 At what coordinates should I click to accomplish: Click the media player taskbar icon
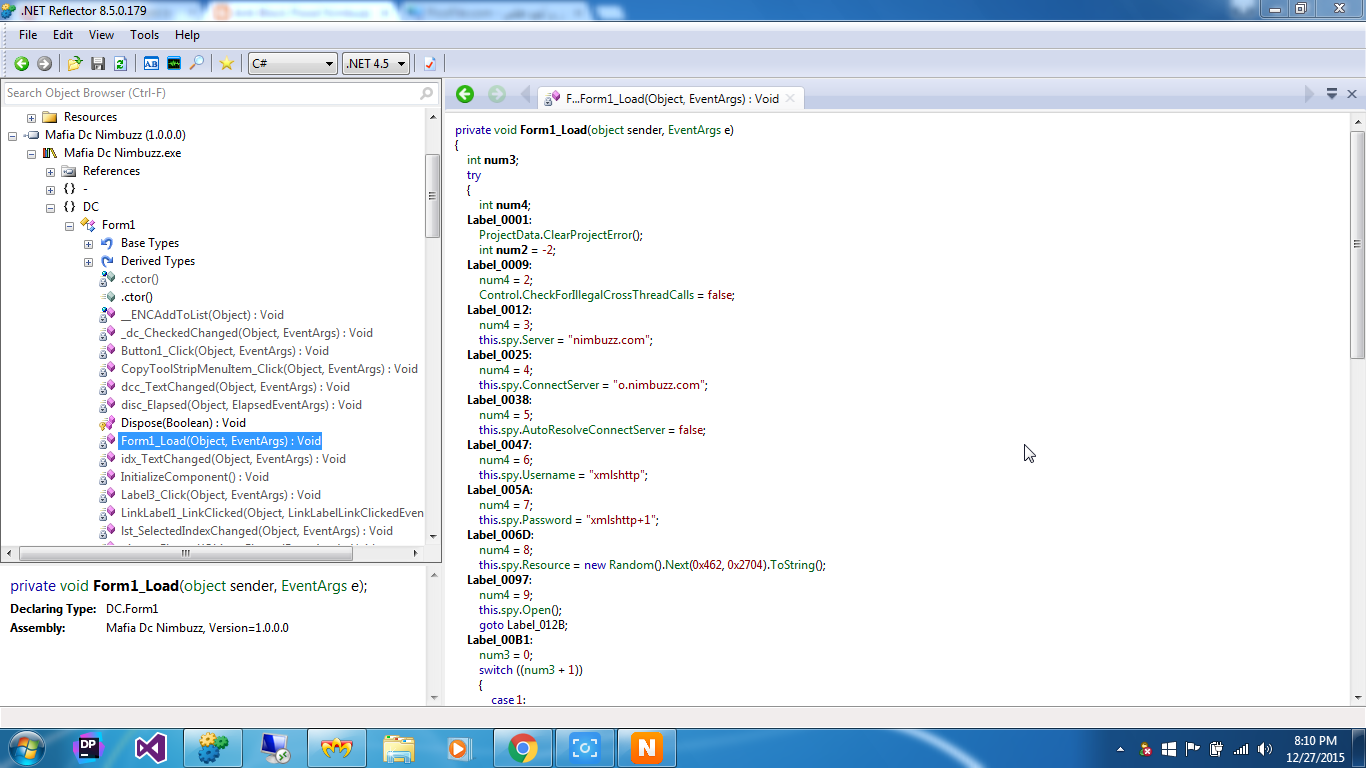tap(459, 747)
